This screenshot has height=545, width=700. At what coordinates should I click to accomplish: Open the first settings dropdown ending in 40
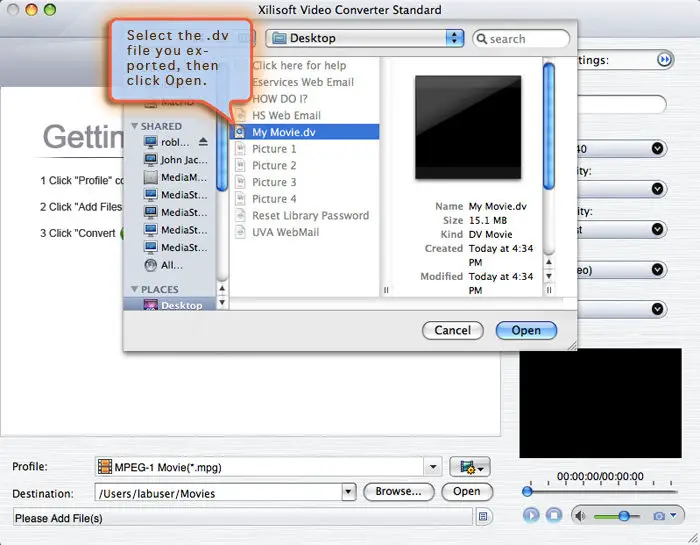click(657, 148)
